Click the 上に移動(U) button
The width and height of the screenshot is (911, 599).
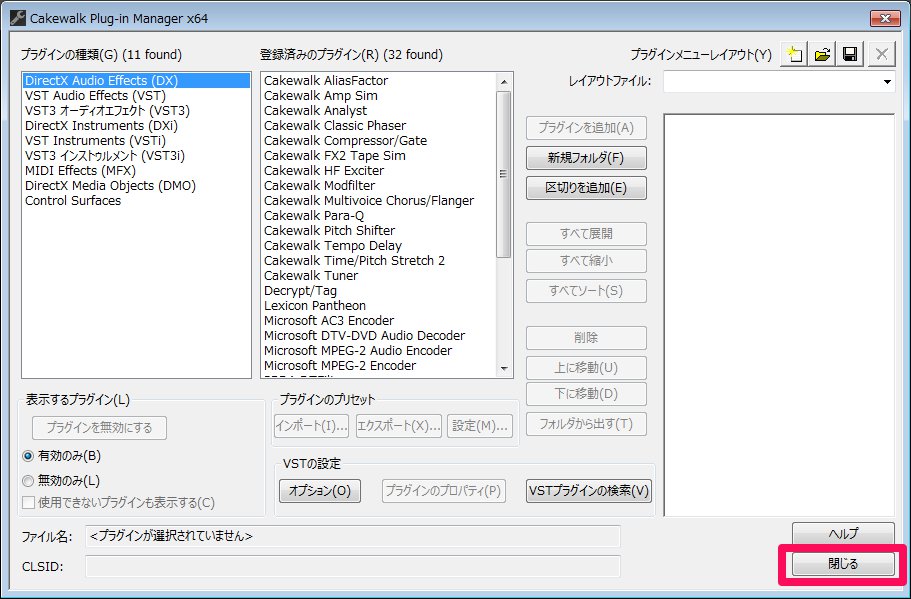pos(586,368)
